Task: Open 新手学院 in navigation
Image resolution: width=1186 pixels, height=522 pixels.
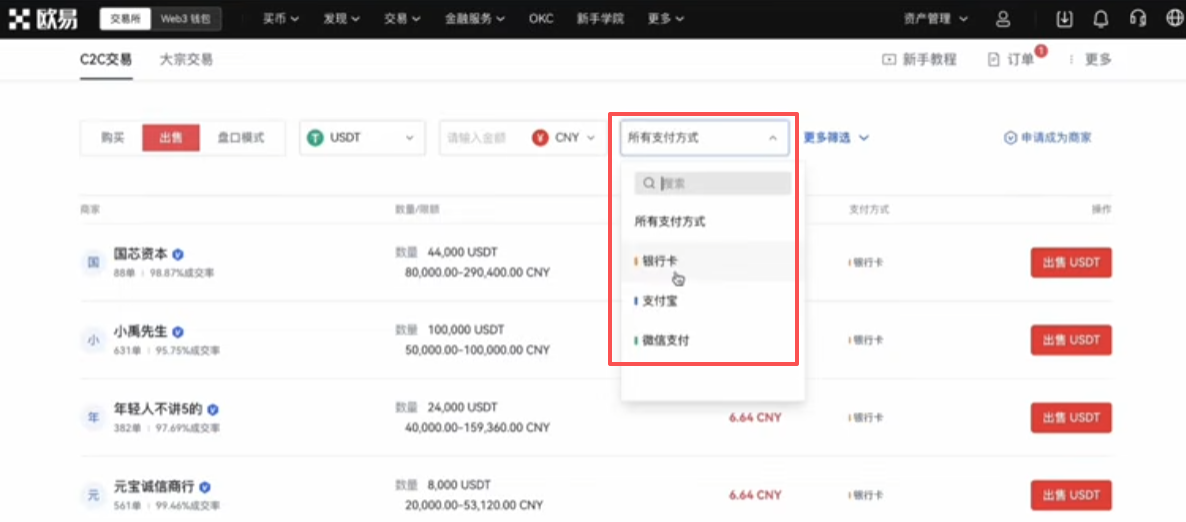Action: (600, 19)
